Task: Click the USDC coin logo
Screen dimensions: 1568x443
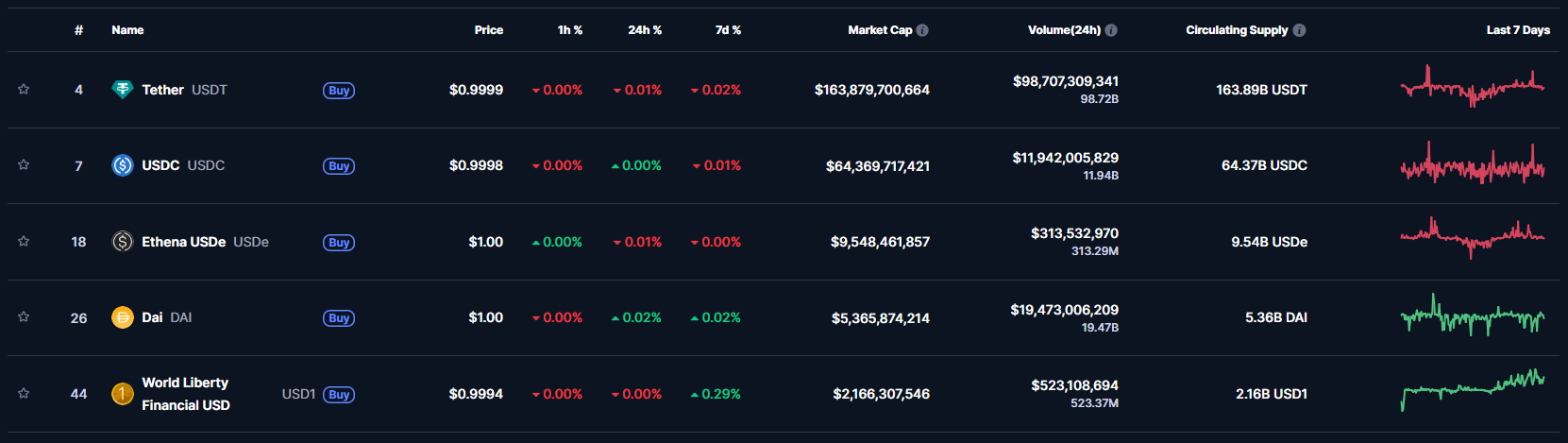Action: tap(123, 165)
